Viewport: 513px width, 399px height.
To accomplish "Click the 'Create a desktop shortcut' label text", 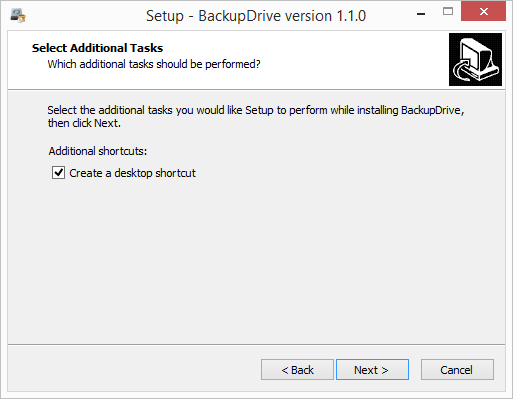I will tap(132, 173).
